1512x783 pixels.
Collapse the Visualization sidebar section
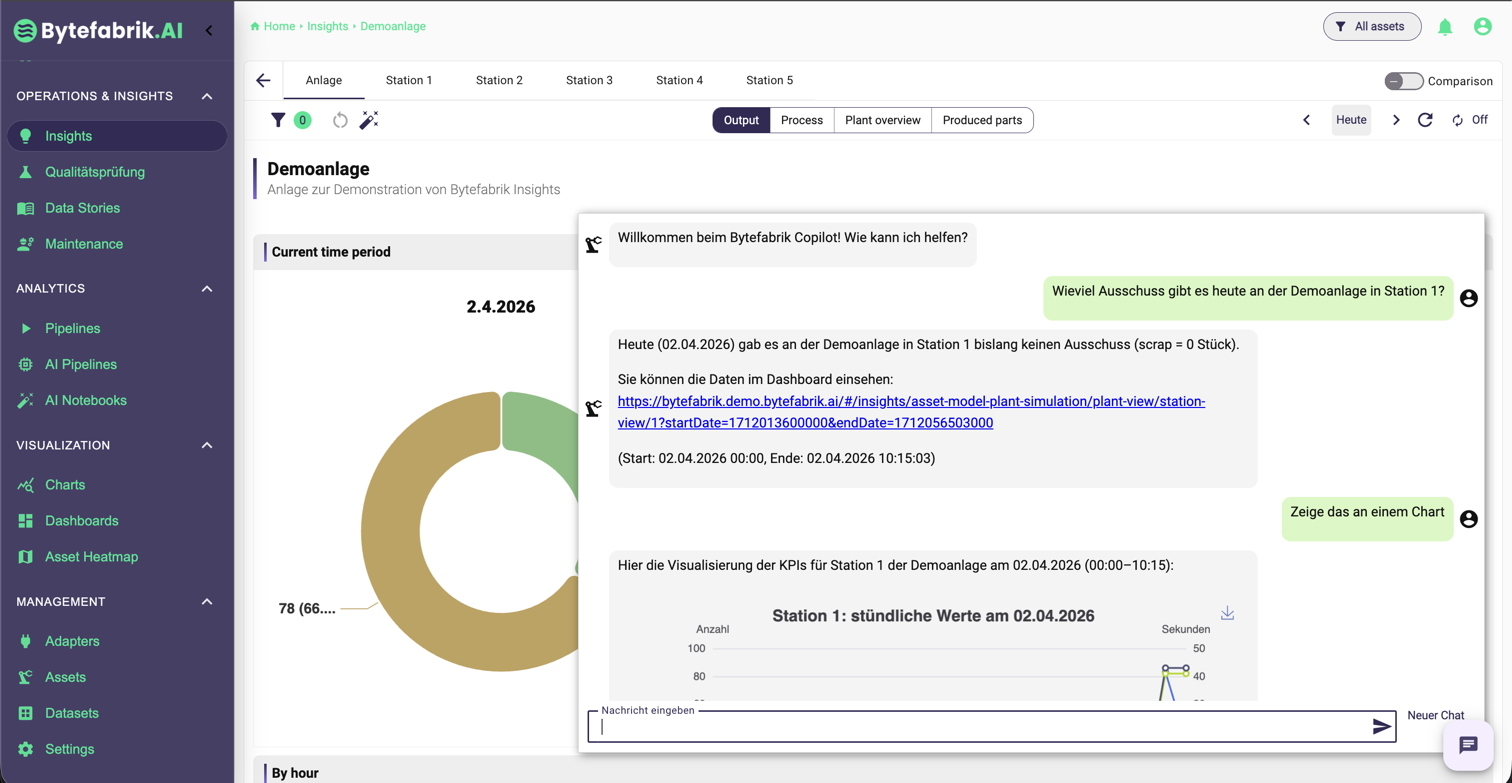click(x=207, y=445)
